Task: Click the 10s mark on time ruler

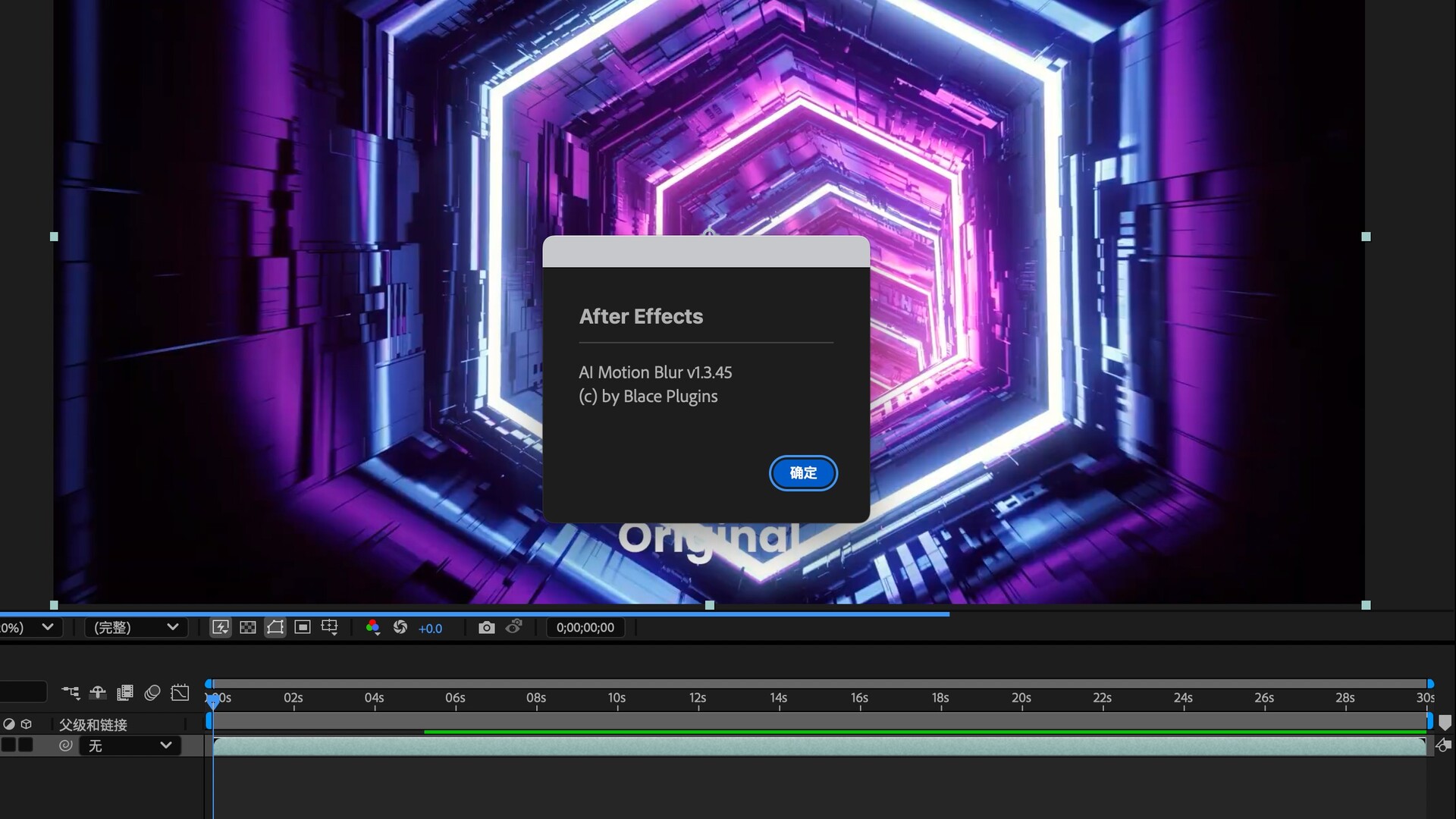Action: pyautogui.click(x=617, y=698)
